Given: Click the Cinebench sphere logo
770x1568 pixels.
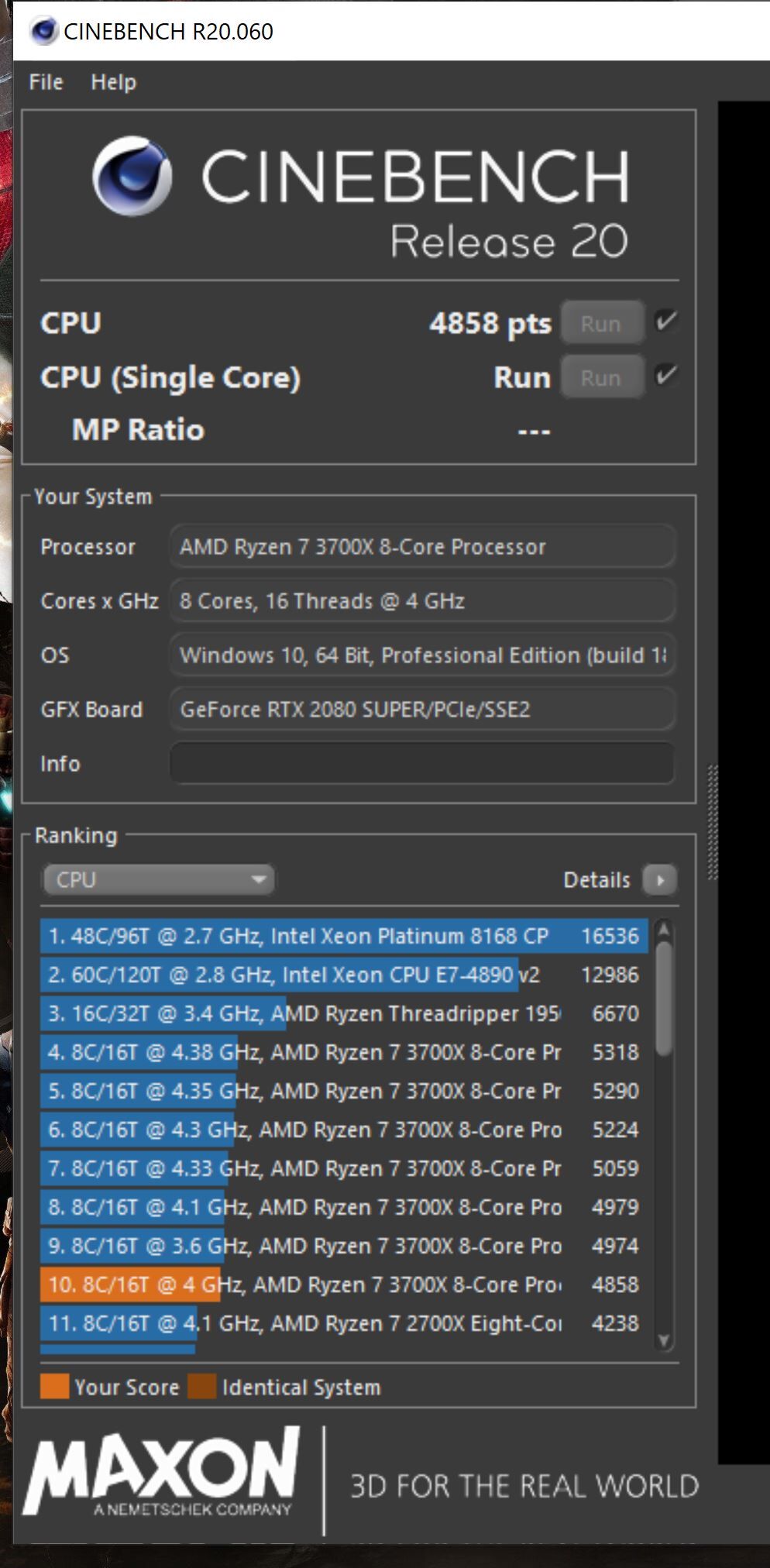Looking at the screenshot, I should (x=132, y=176).
